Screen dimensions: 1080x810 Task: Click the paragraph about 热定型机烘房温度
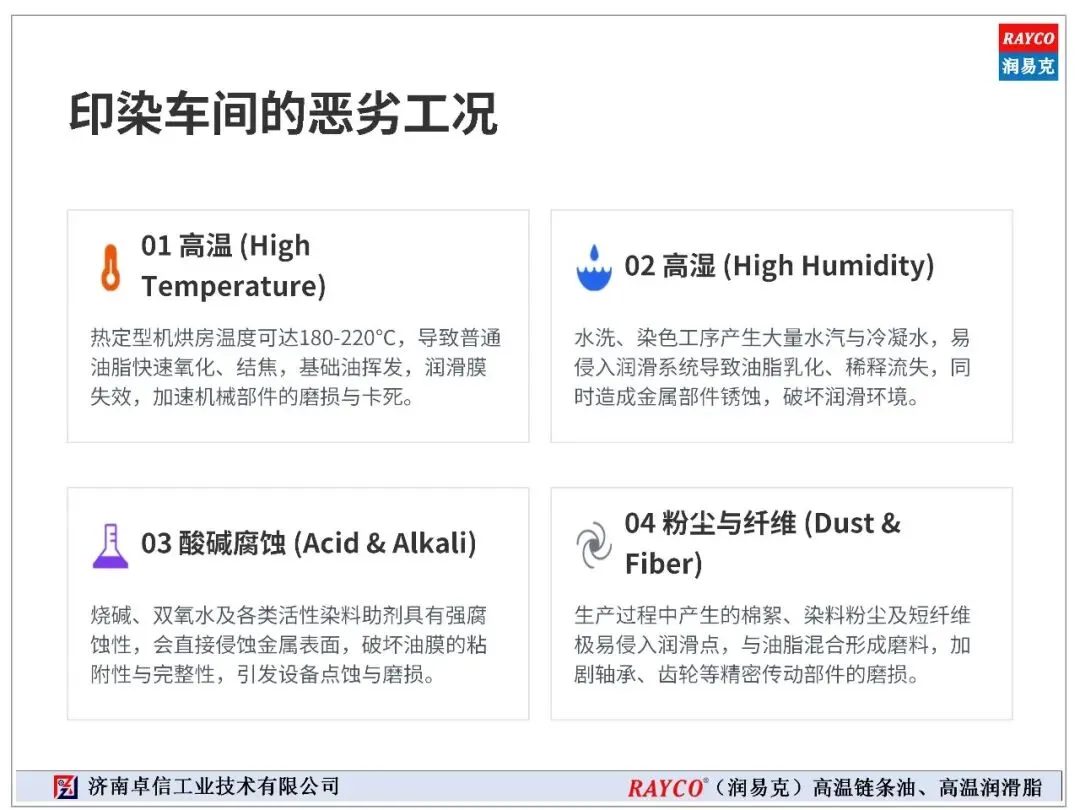(295, 367)
